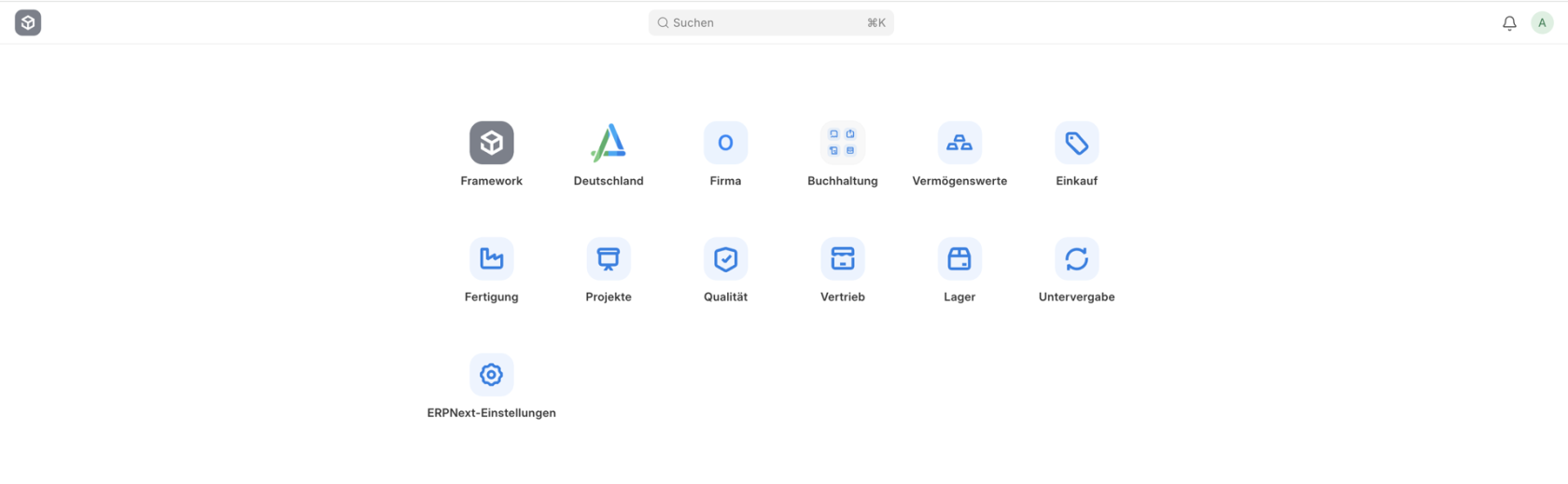Open the Deutschland app icon
Viewport: 1568px width, 484px height.
(609, 143)
